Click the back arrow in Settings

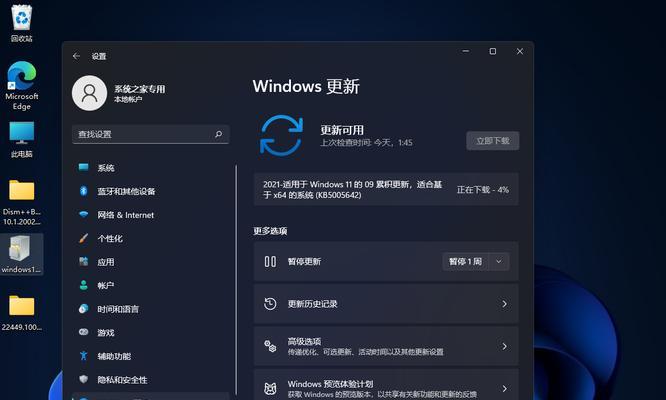point(76,56)
